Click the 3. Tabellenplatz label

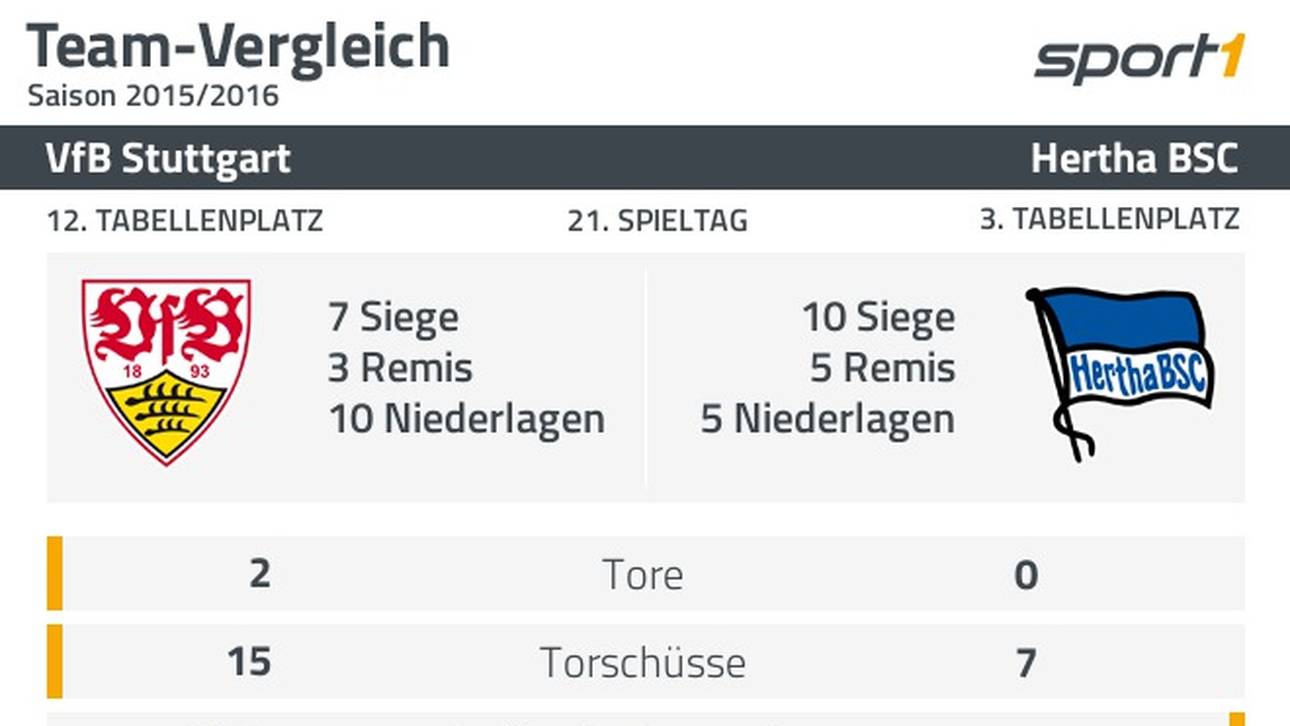tap(1109, 219)
